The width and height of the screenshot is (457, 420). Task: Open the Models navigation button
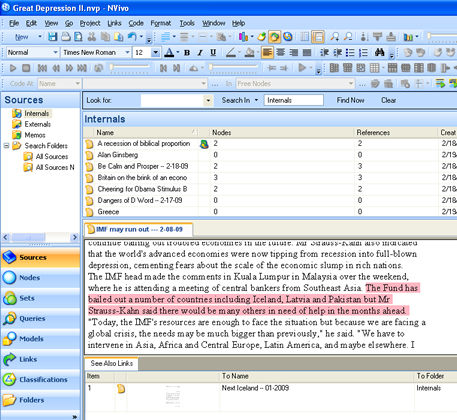point(40,339)
